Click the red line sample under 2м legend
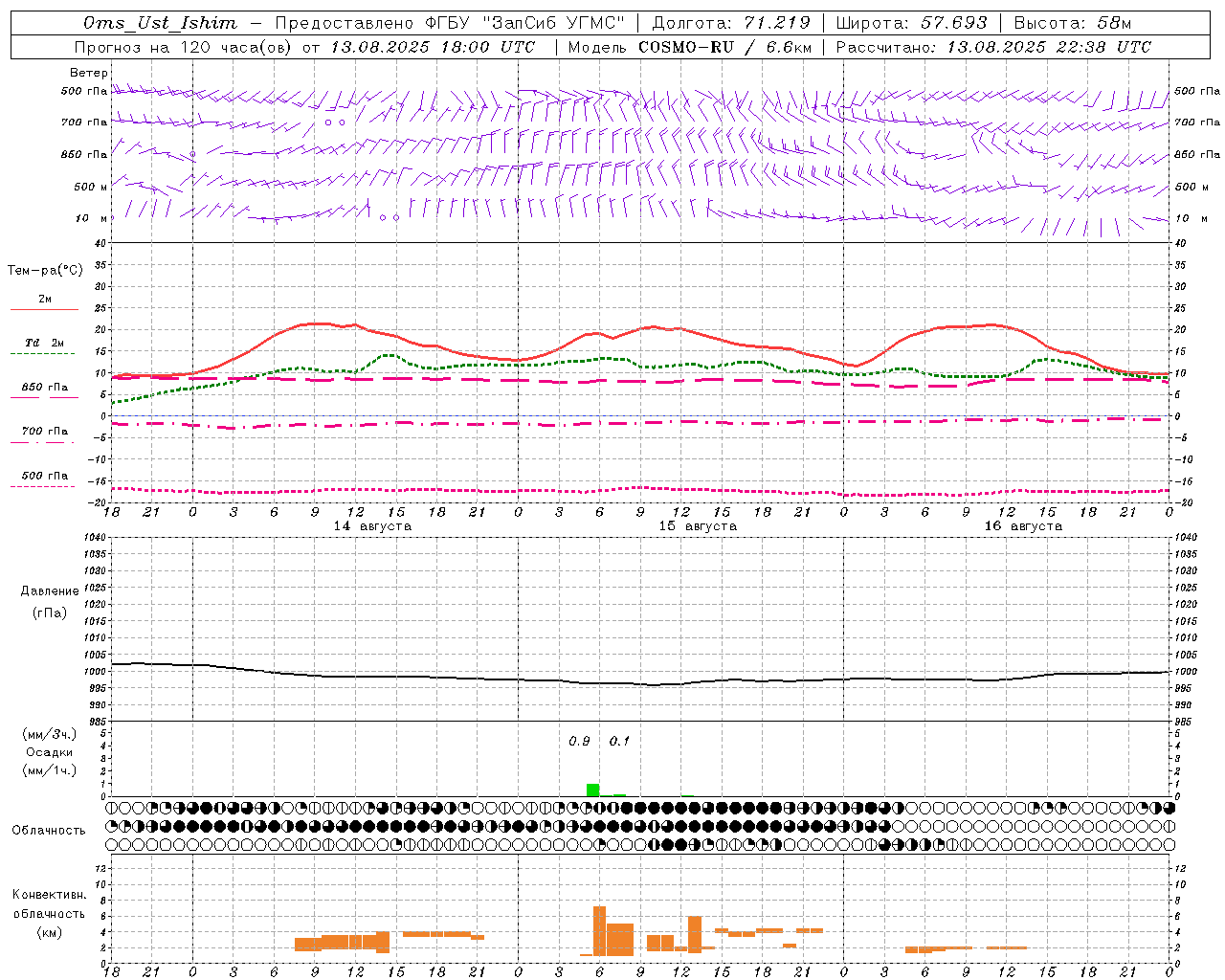The height and width of the screenshot is (980, 1225). pyautogui.click(x=44, y=310)
